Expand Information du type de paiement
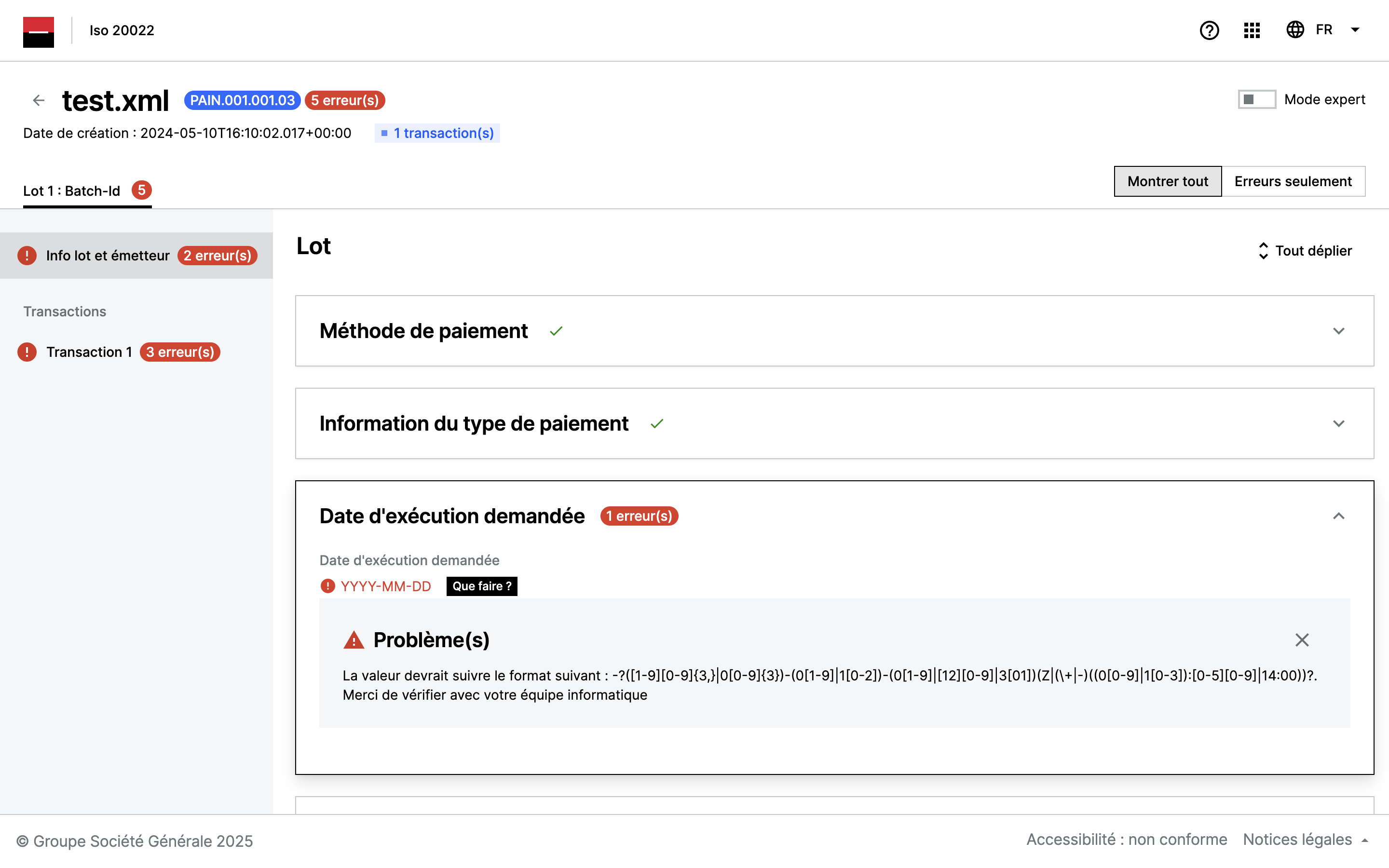The width and height of the screenshot is (1389, 868). click(1338, 424)
